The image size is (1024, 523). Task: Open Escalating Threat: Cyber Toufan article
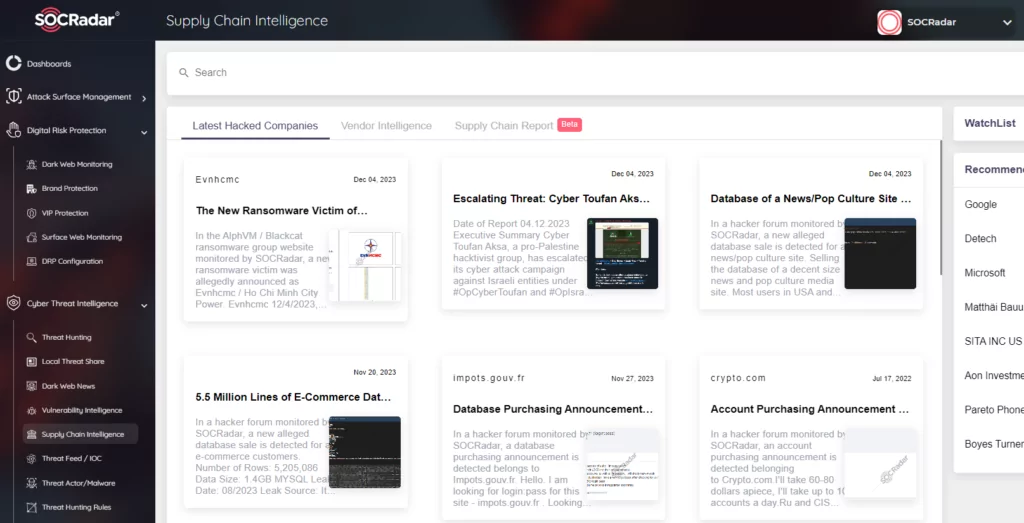tap(552, 198)
